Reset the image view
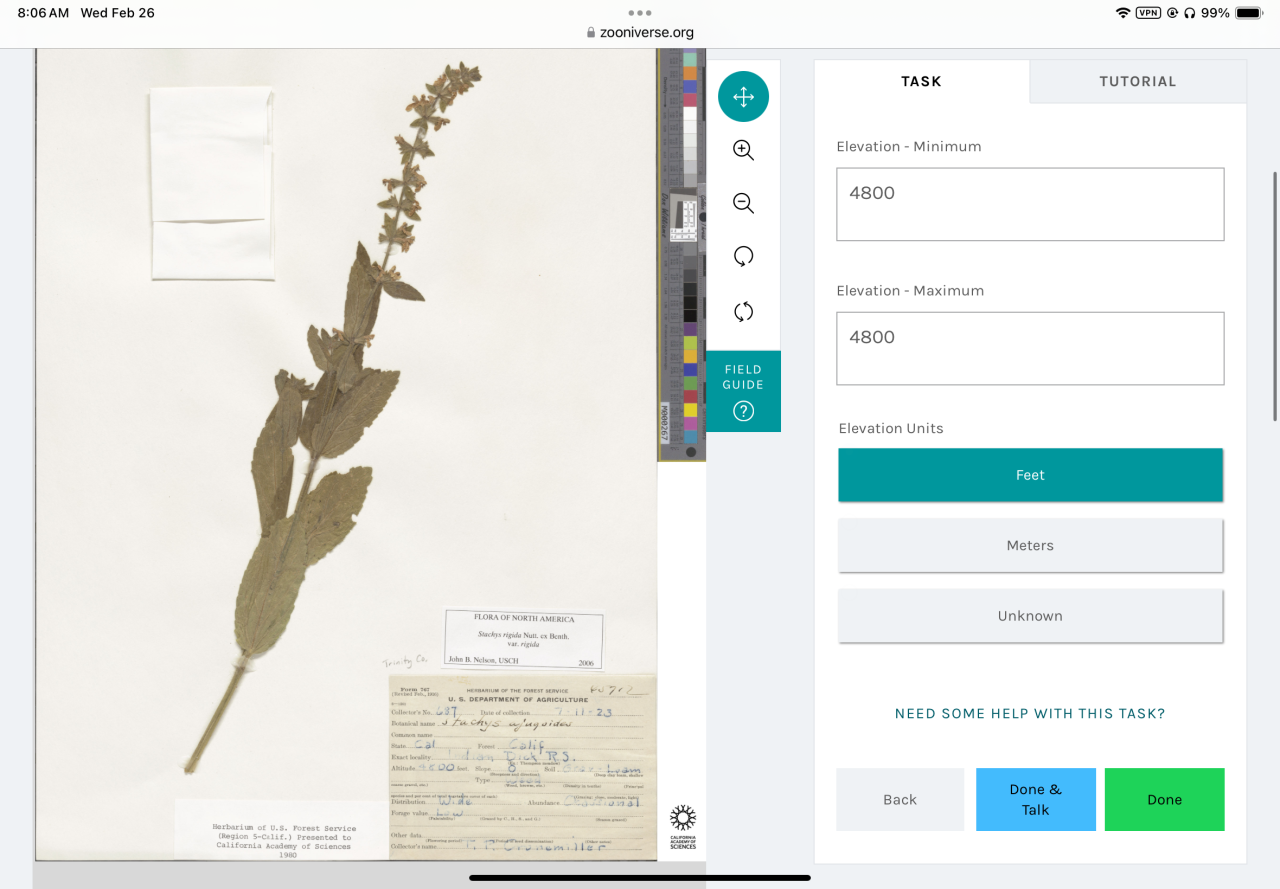Screen dimensions: 1280x889 coord(743,311)
